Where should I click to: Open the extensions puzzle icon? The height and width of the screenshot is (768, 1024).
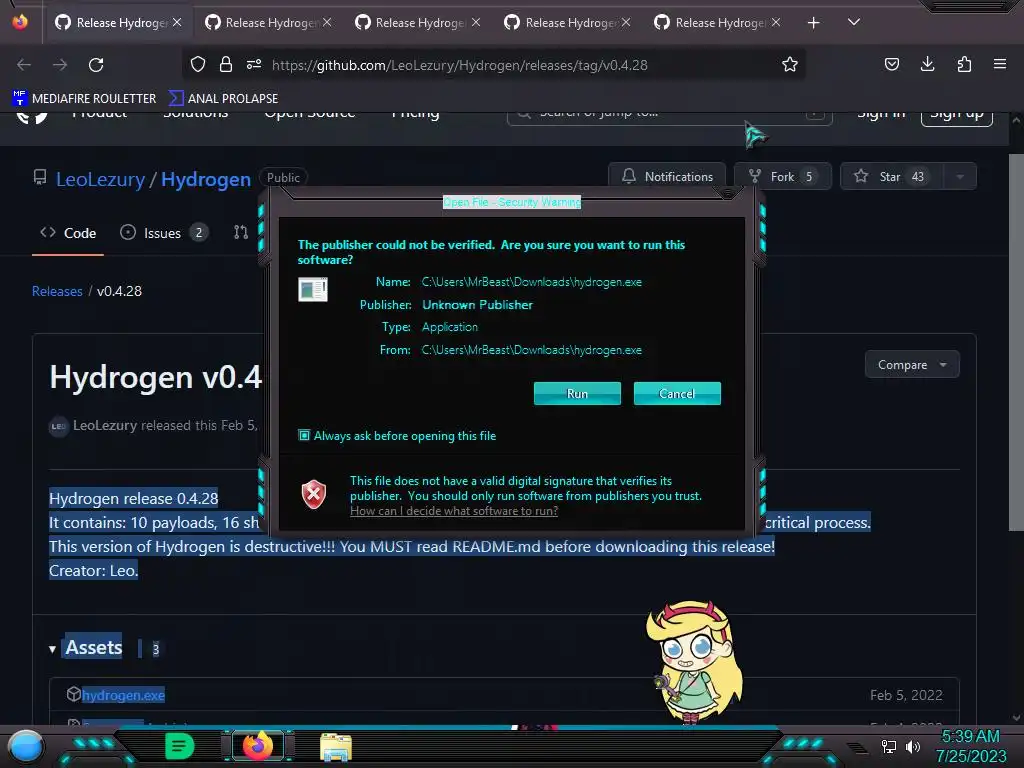(964, 64)
